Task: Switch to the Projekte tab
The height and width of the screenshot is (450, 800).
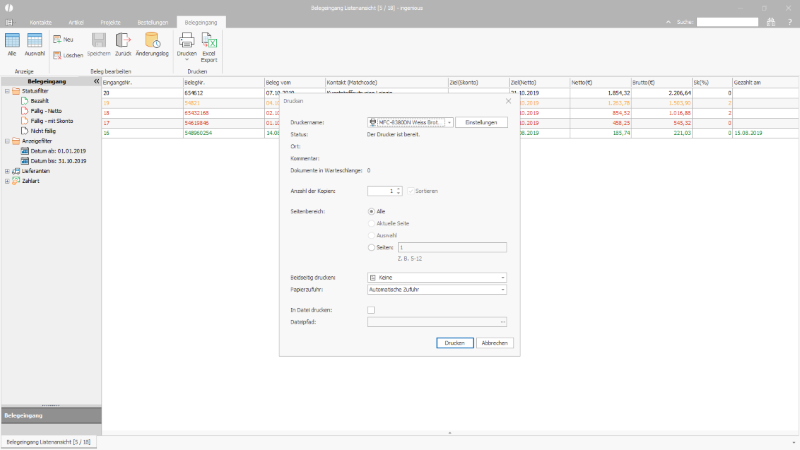Action: [x=110, y=22]
